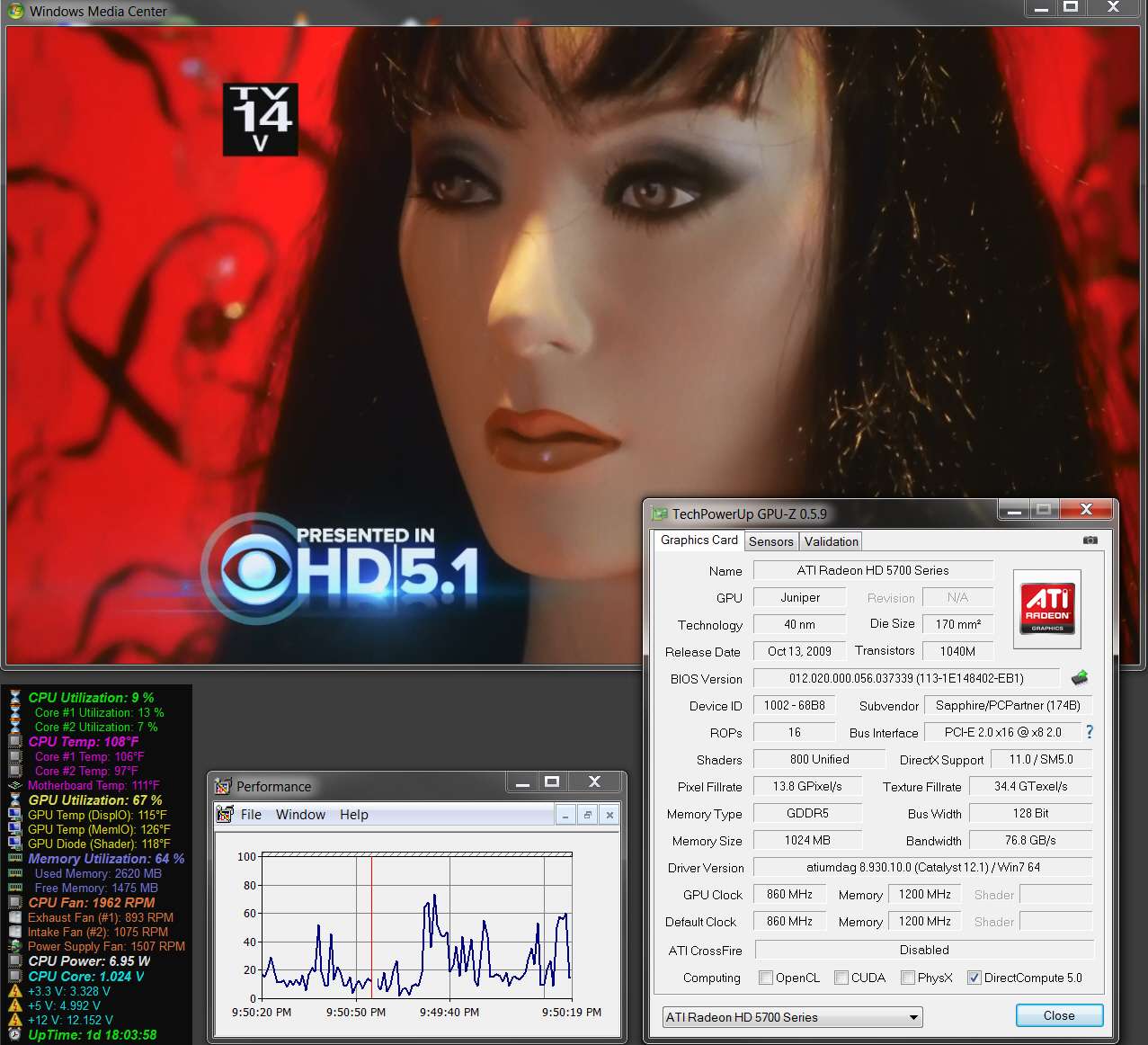Click the Motherboard Temp icon

(14, 785)
